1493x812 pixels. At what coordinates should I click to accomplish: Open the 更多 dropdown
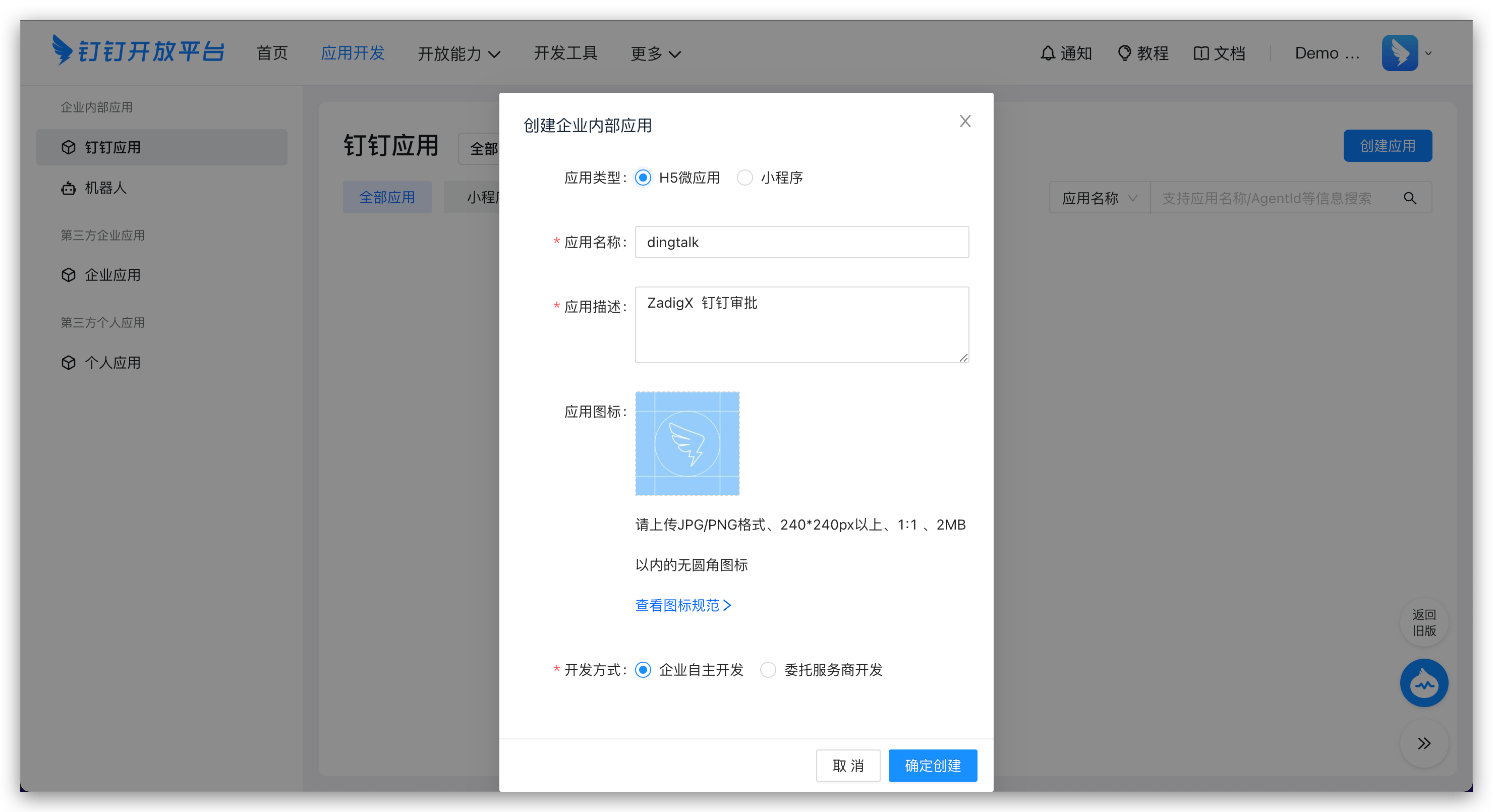pos(654,53)
